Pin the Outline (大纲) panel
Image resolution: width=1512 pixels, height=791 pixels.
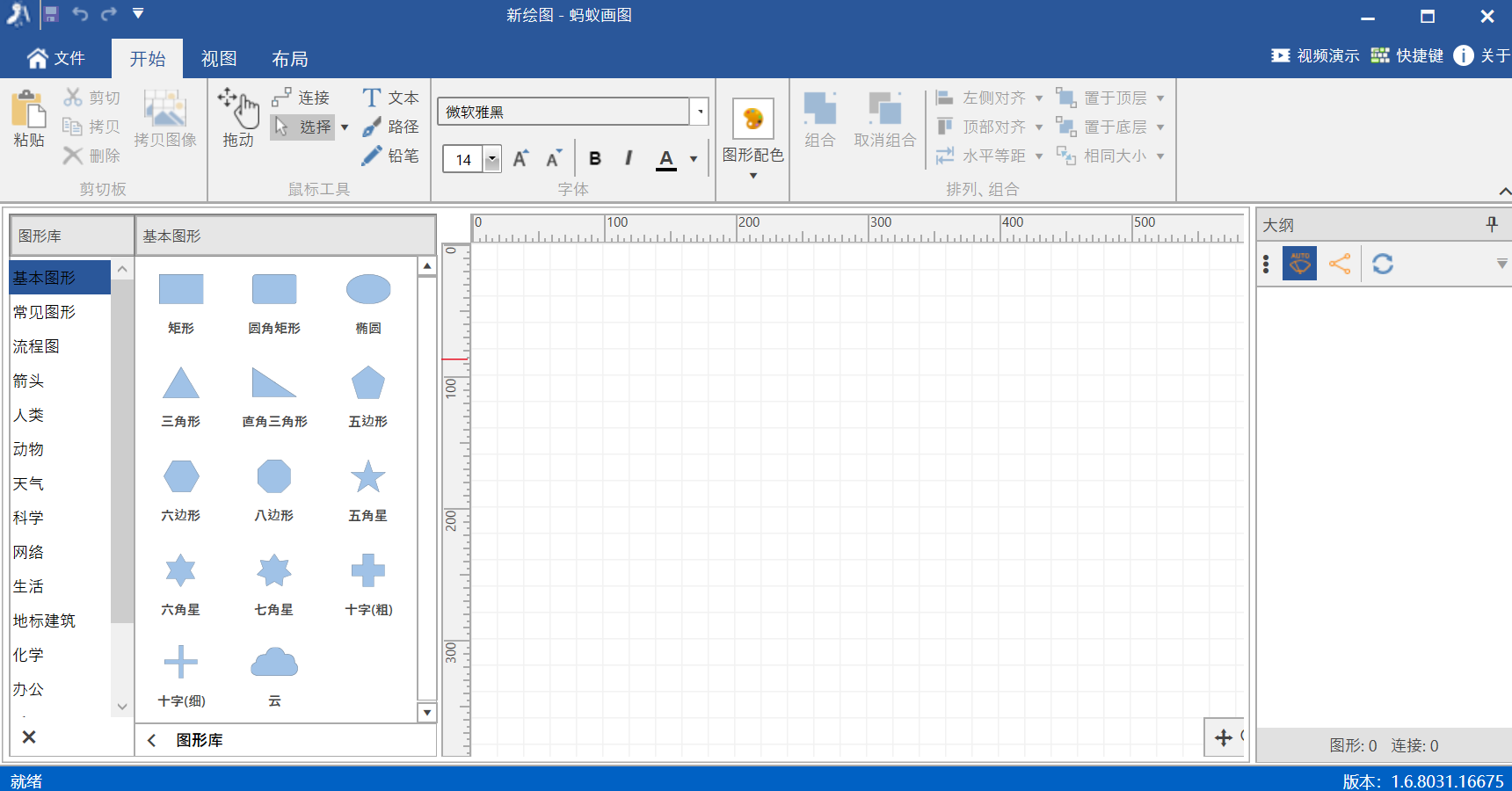[1492, 224]
